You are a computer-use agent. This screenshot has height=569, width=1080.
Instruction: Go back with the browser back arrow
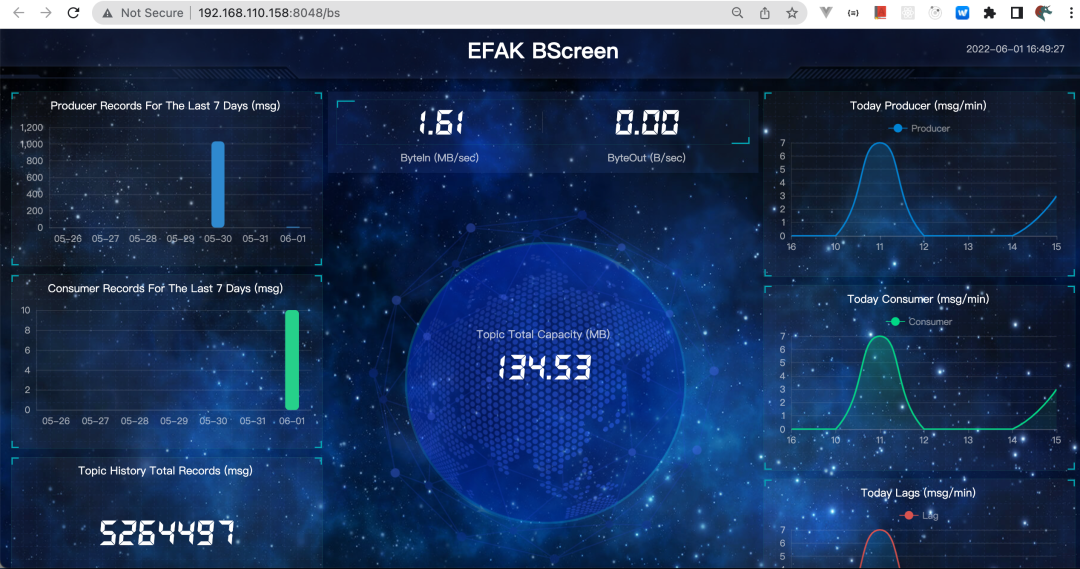19,12
